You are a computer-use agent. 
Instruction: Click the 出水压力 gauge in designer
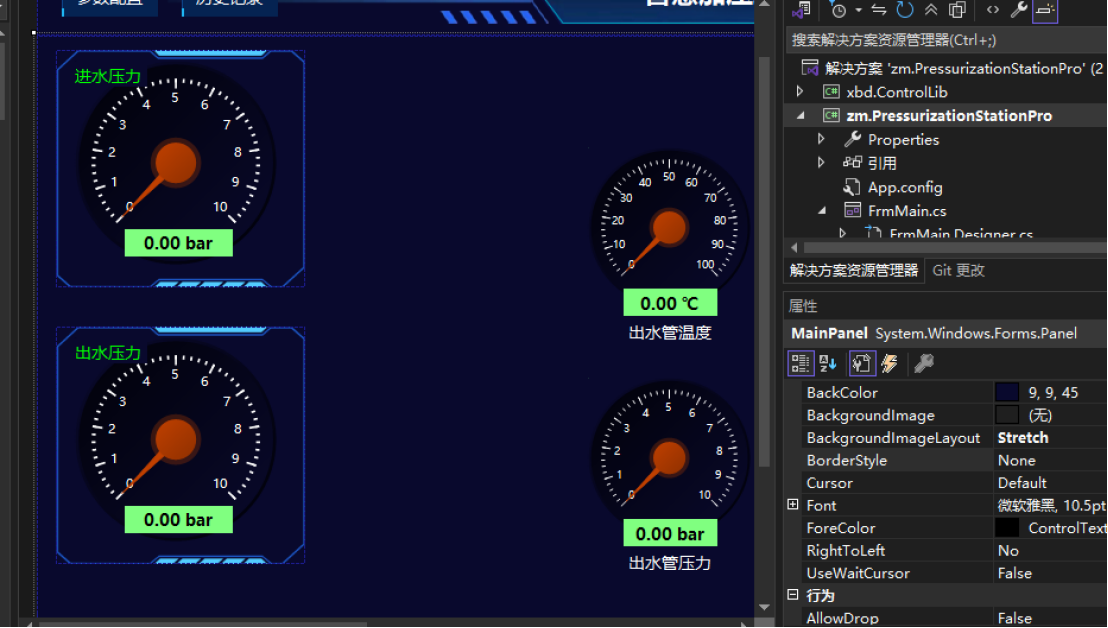pos(176,439)
